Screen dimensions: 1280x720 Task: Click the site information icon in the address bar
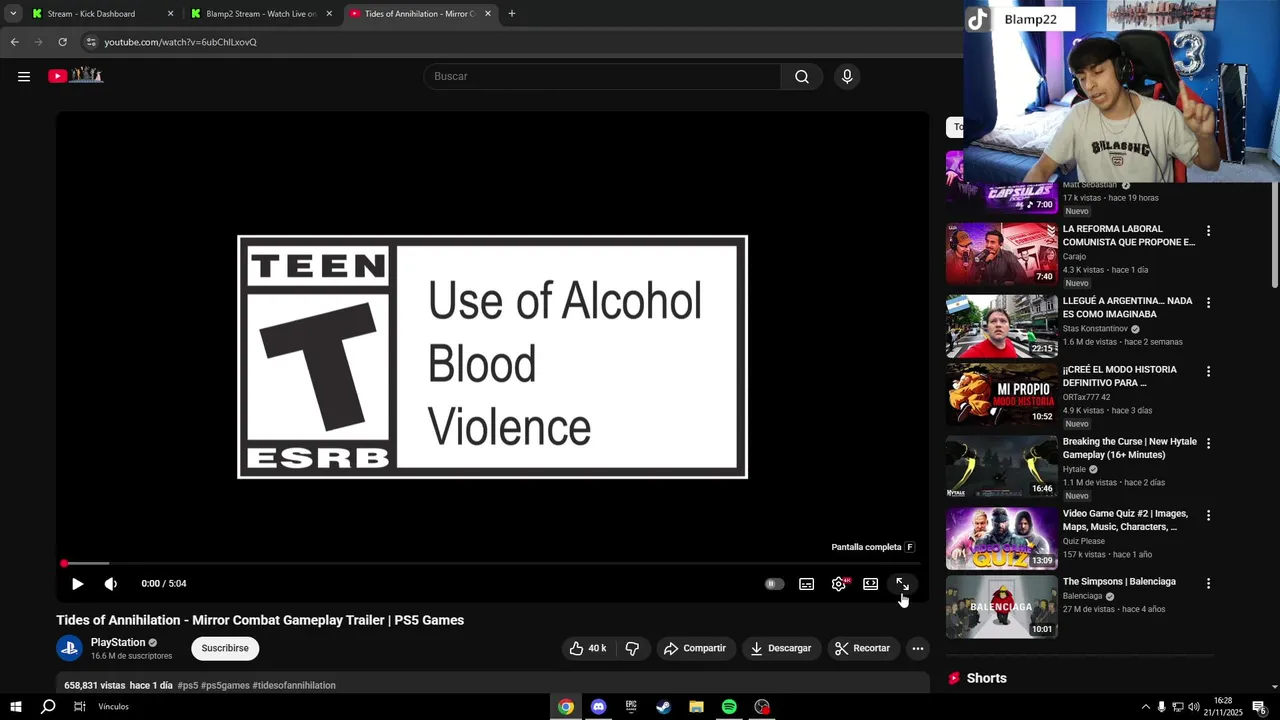click(x=91, y=42)
